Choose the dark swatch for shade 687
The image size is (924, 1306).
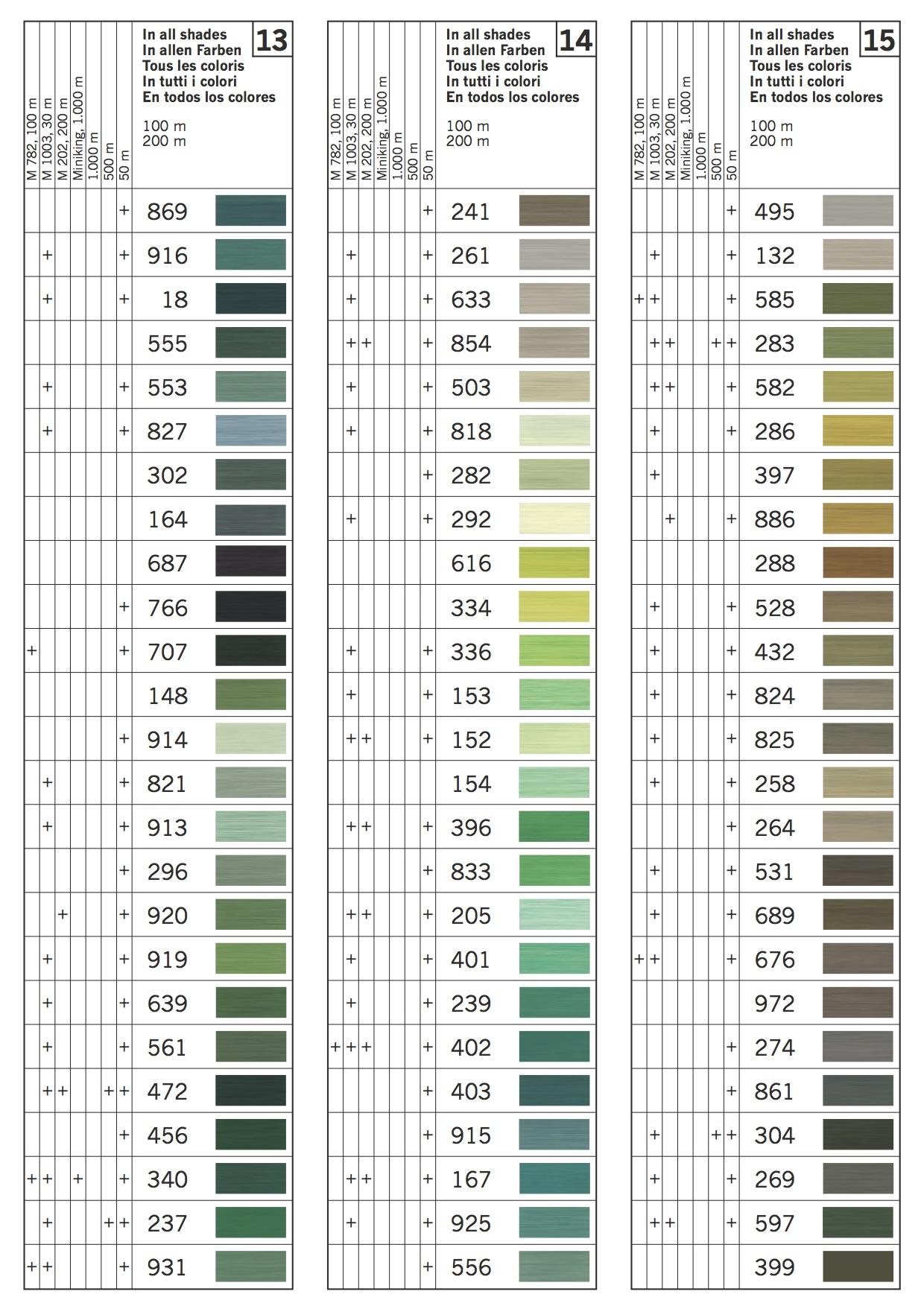(250, 562)
